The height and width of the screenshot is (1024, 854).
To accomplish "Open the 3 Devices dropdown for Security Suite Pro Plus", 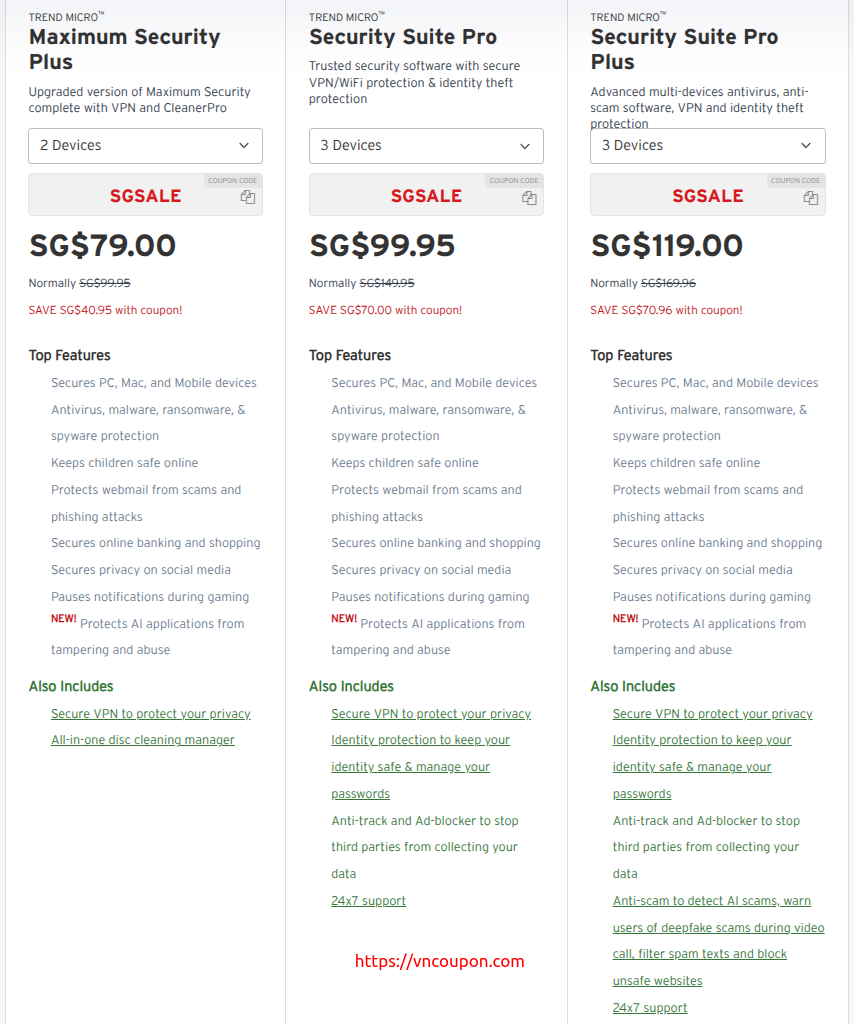I will [x=708, y=146].
